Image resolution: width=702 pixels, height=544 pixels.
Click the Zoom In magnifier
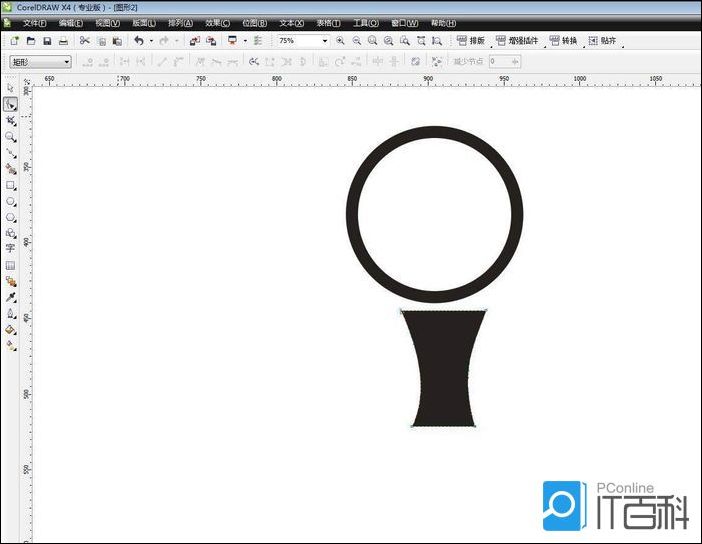tap(340, 41)
